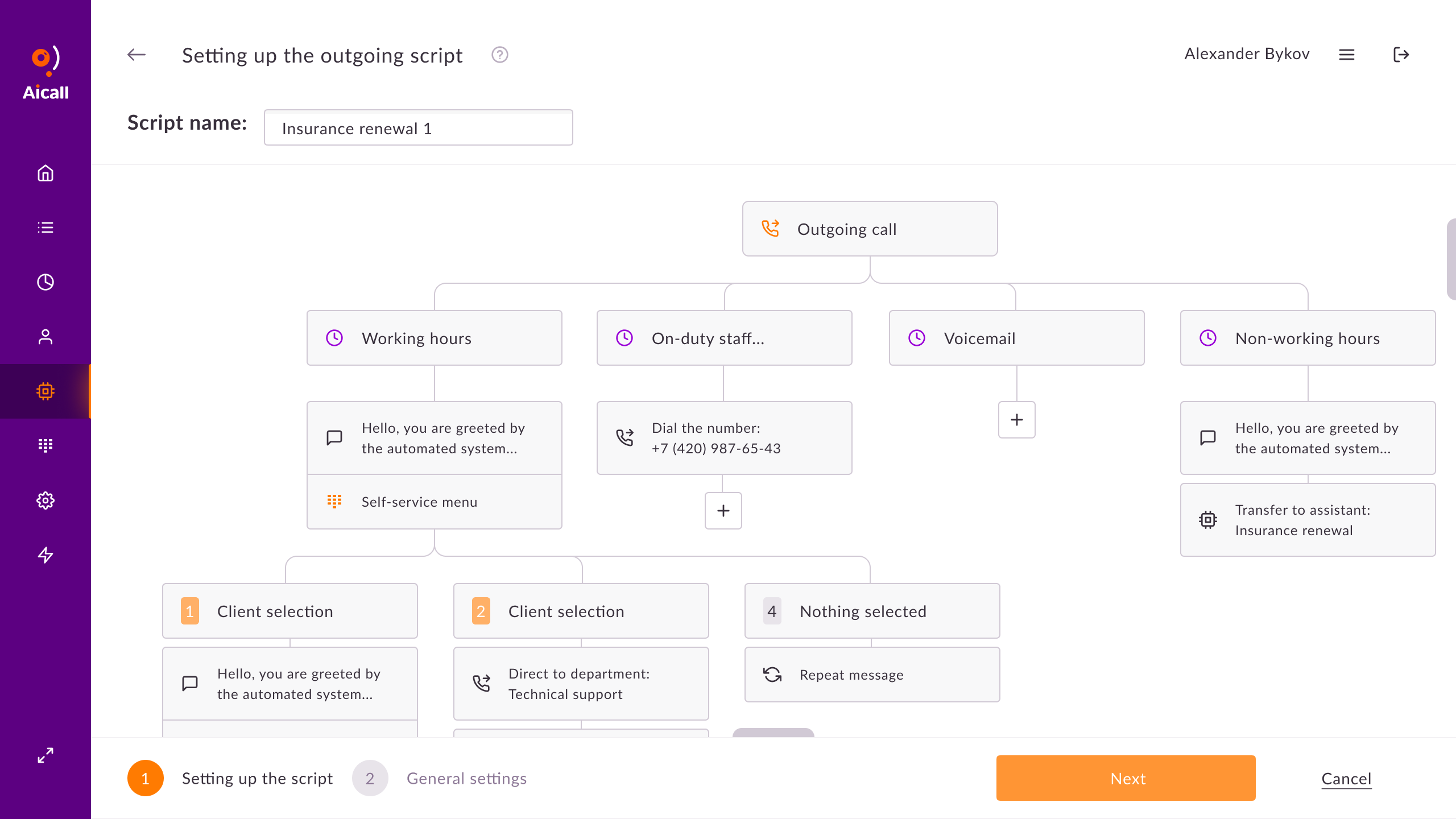Switch to General settings step
The width and height of the screenshot is (1456, 819).
[466, 779]
